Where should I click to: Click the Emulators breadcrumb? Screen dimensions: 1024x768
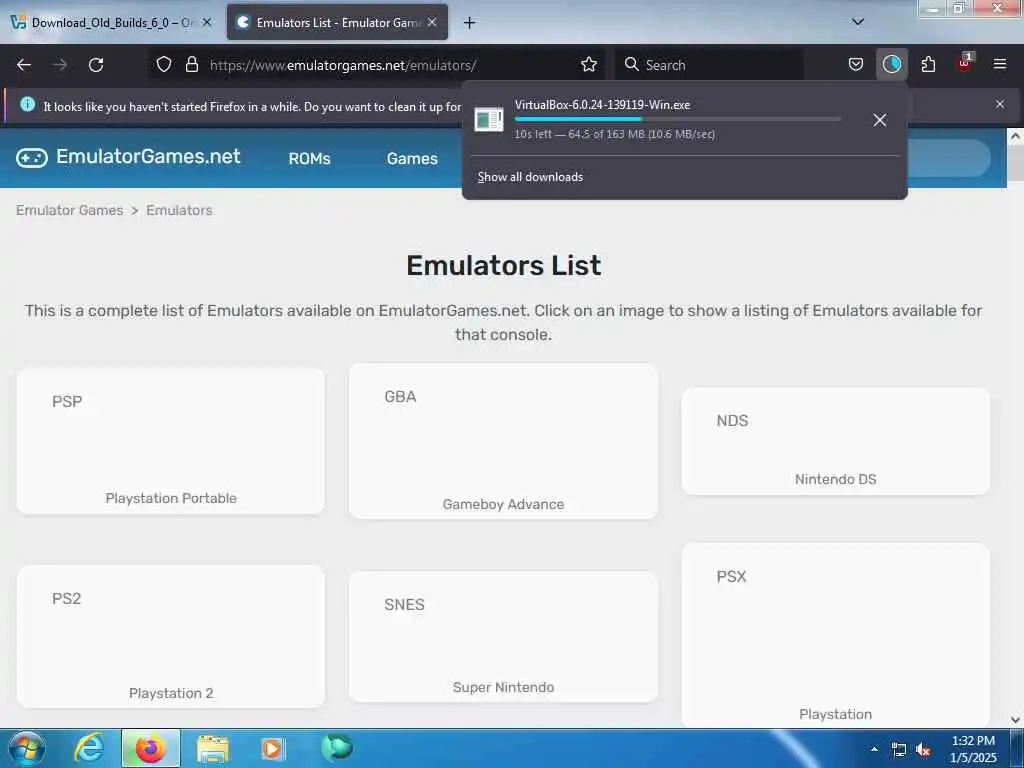pyautogui.click(x=179, y=210)
